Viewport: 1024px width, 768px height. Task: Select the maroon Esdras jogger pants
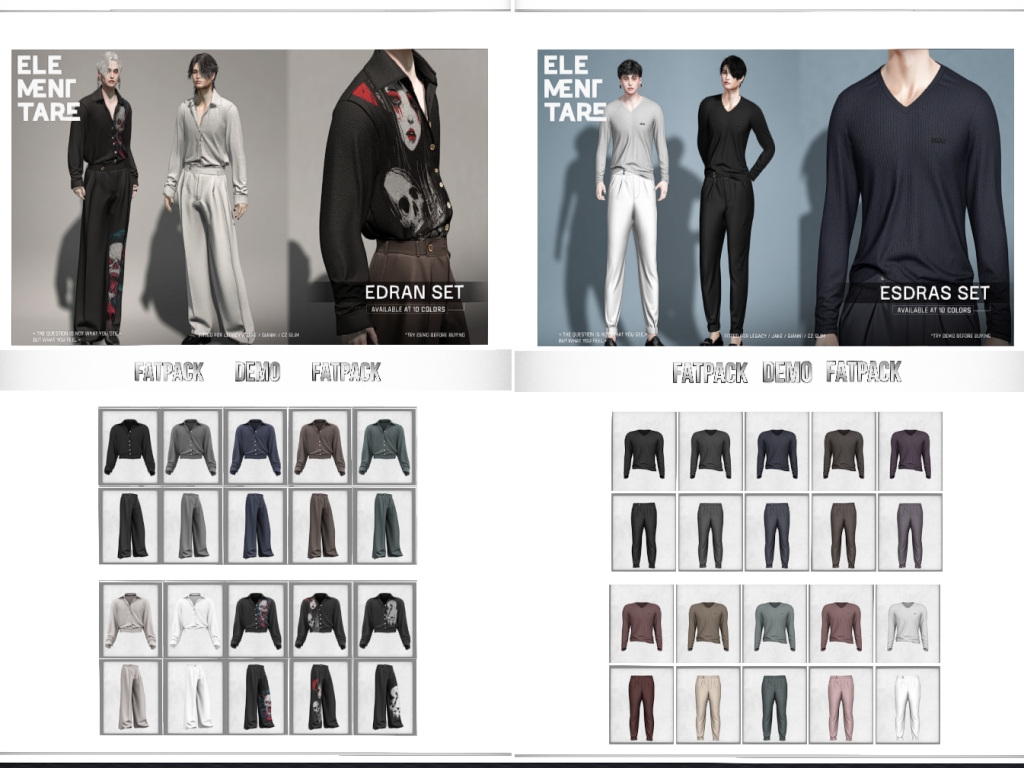[642, 704]
